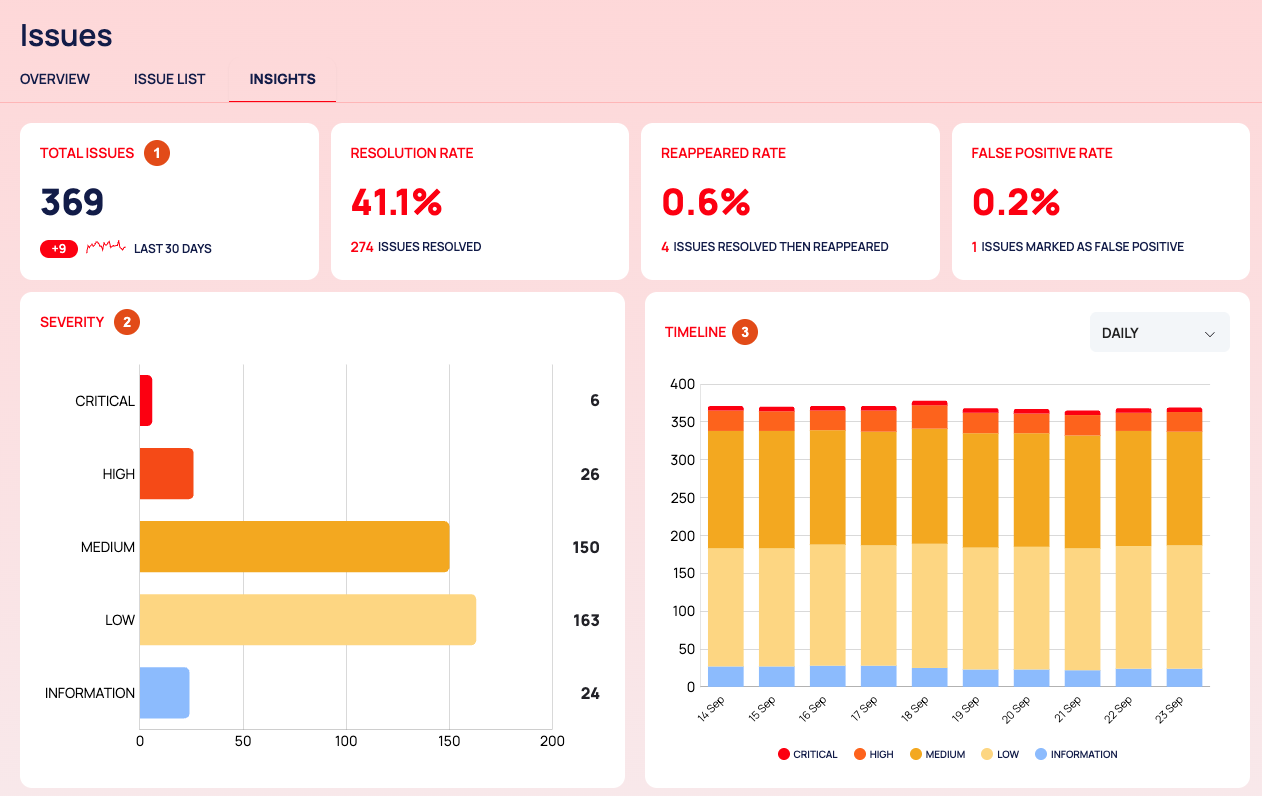Click the Total Issues card title
The width and height of the screenshot is (1262, 796).
[87, 153]
